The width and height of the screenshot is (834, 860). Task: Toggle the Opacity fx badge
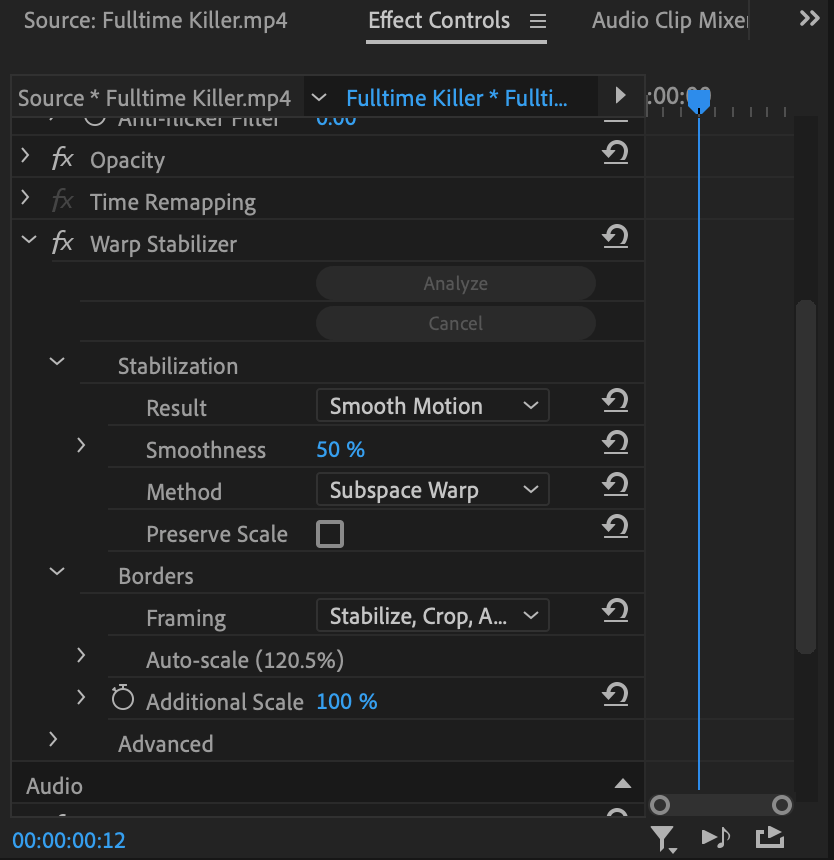pos(62,159)
